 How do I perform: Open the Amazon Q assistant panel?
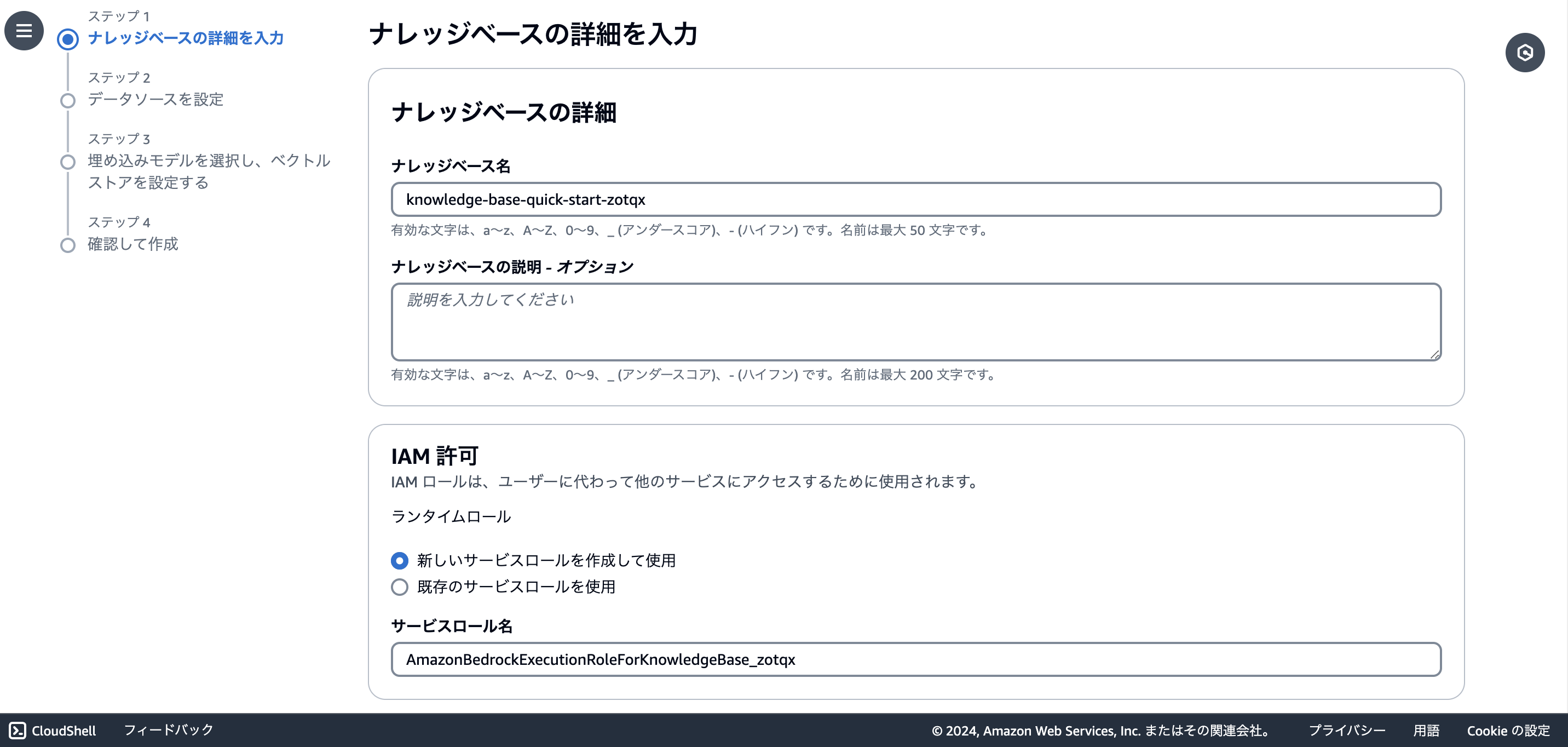click(x=1525, y=53)
